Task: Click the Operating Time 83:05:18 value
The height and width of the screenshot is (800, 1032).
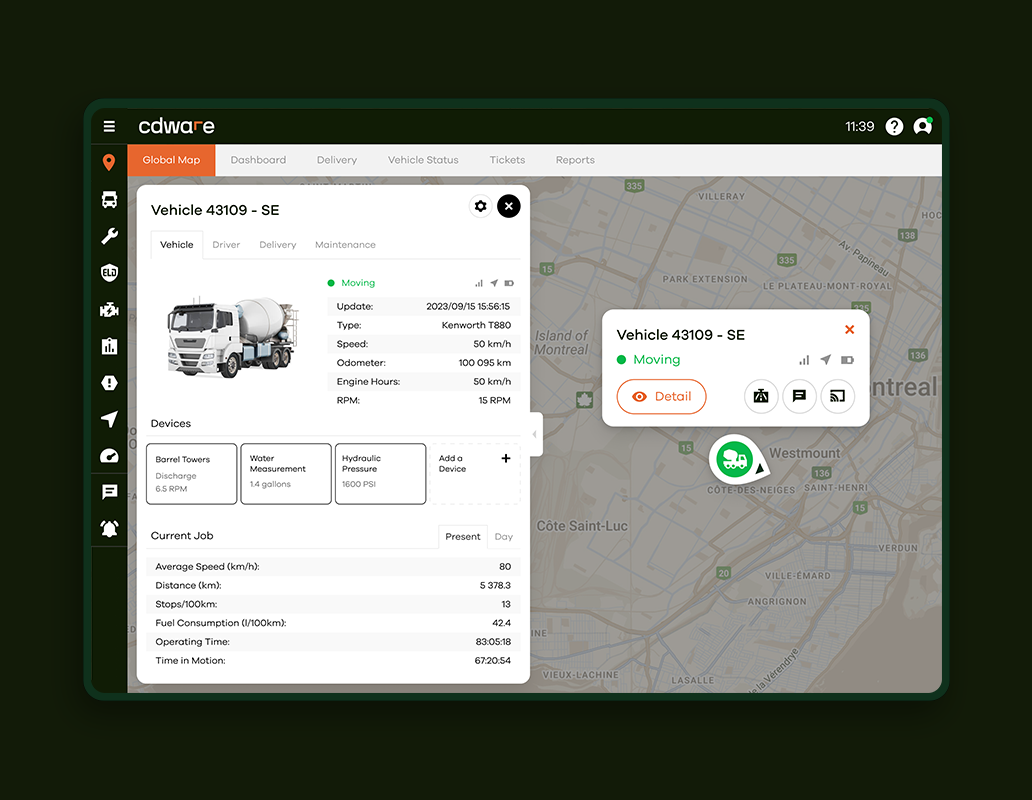Action: (x=493, y=642)
